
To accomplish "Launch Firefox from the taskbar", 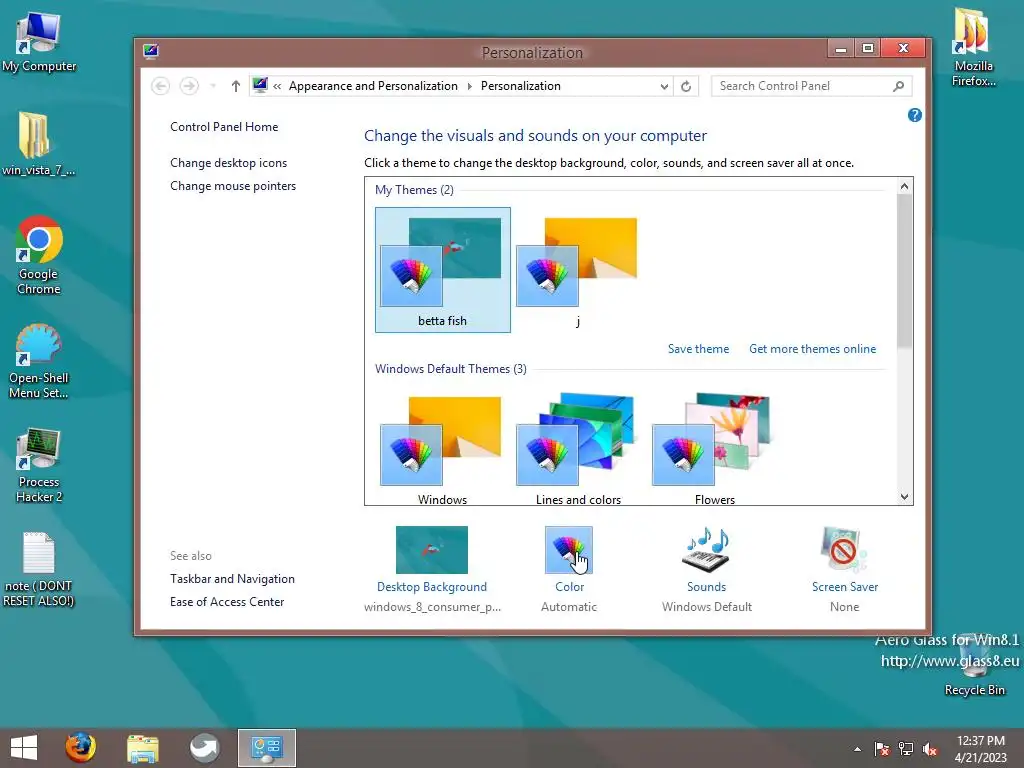I will (x=80, y=748).
